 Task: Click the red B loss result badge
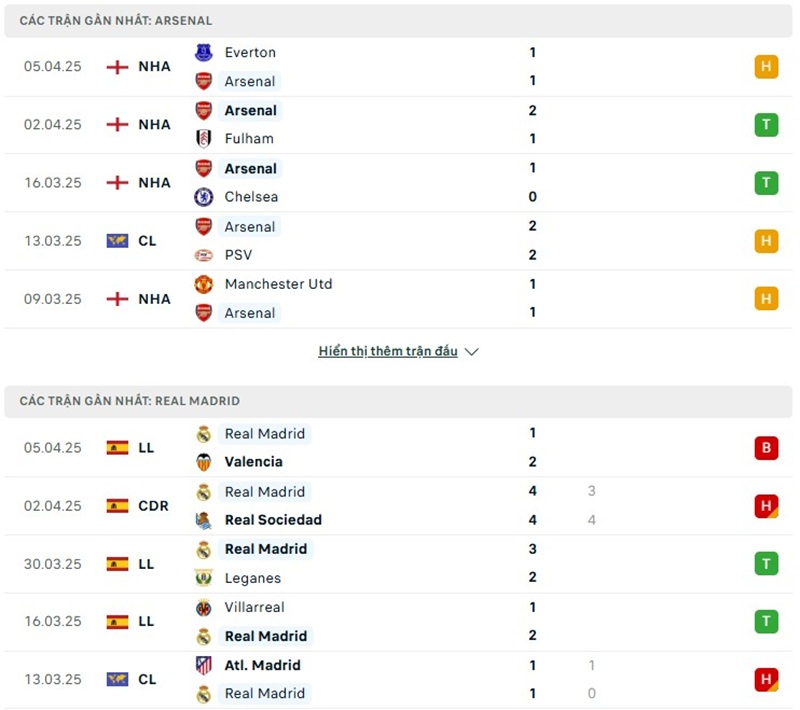click(766, 448)
